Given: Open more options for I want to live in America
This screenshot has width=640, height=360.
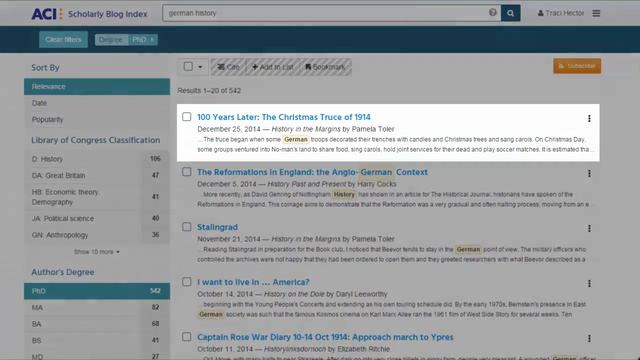Looking at the screenshot, I should coord(589,283).
